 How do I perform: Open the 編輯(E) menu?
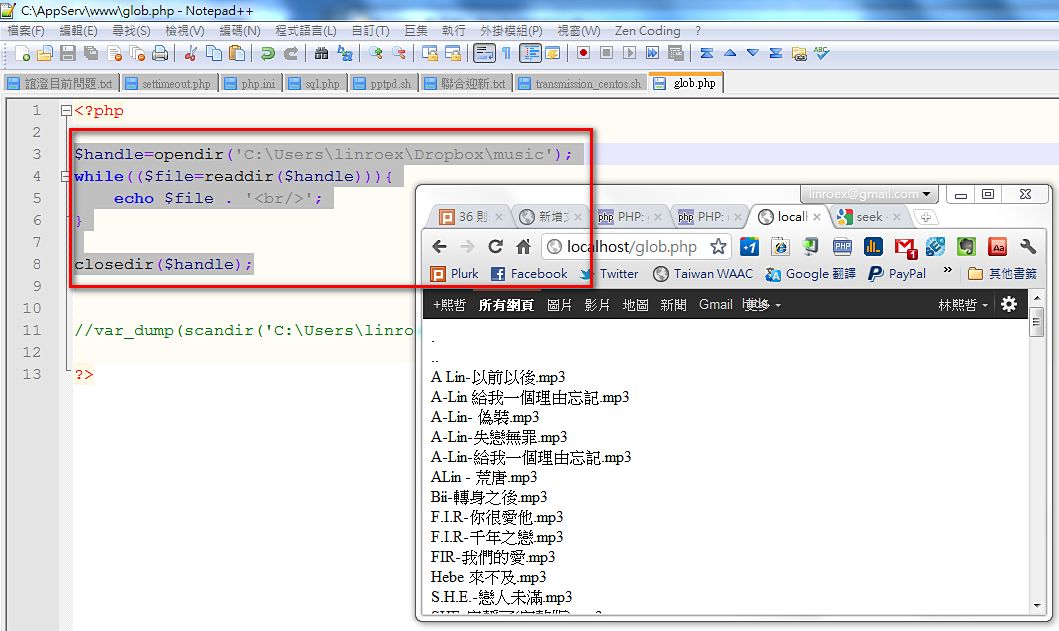(x=78, y=31)
